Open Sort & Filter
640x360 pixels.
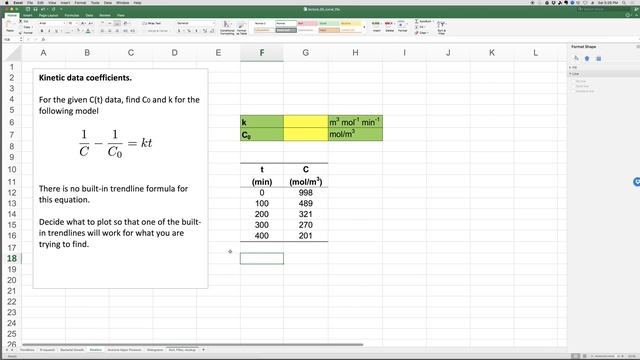click(x=442, y=27)
